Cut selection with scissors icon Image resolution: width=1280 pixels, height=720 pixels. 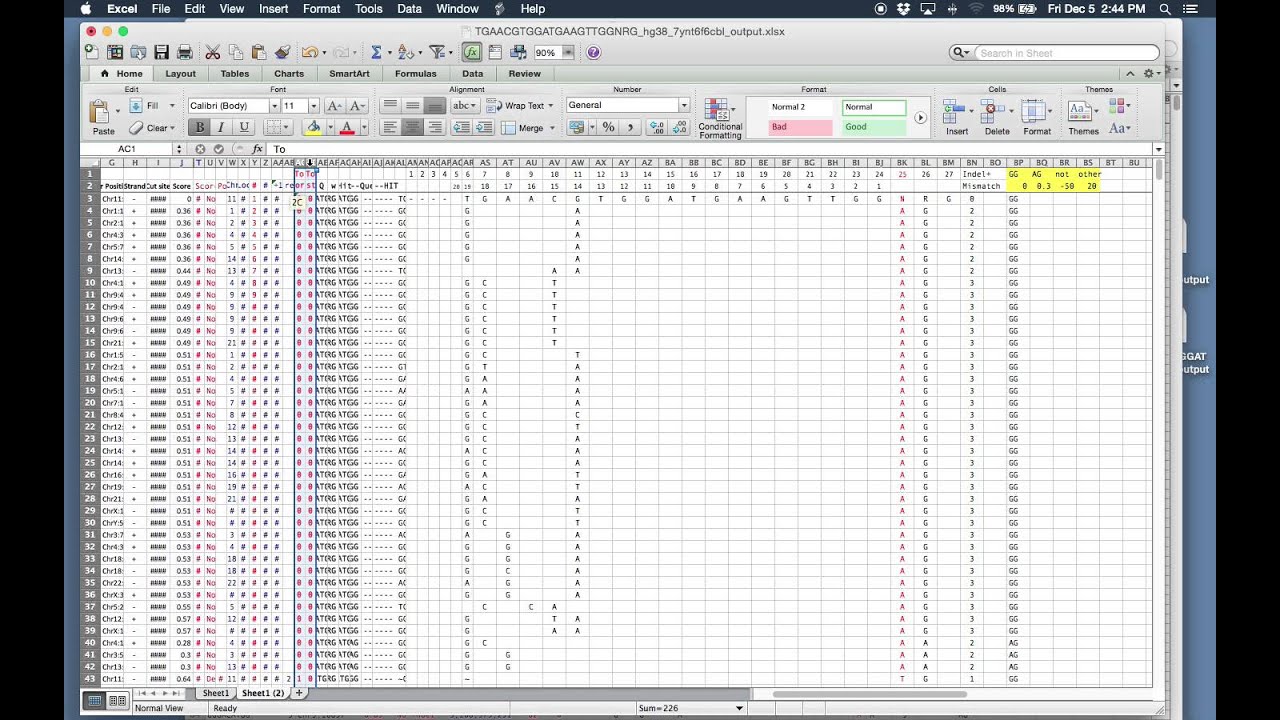[x=212, y=52]
